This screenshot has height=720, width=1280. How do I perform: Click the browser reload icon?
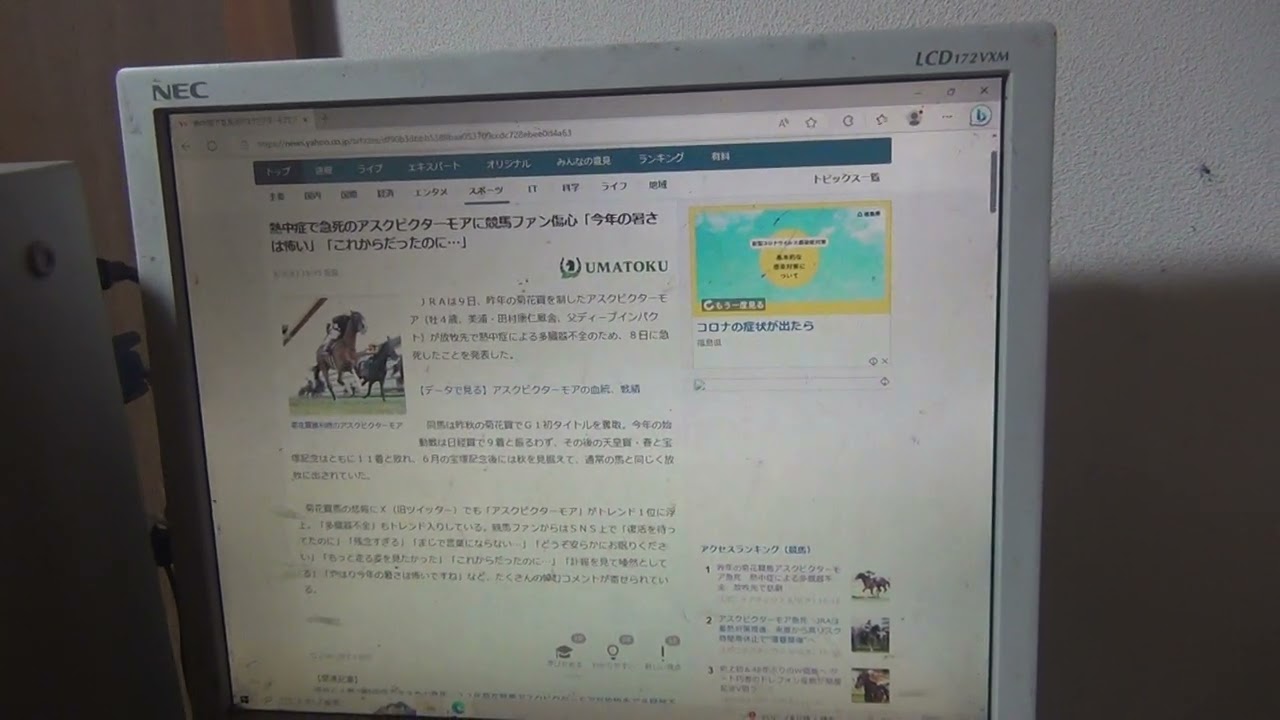(212, 146)
